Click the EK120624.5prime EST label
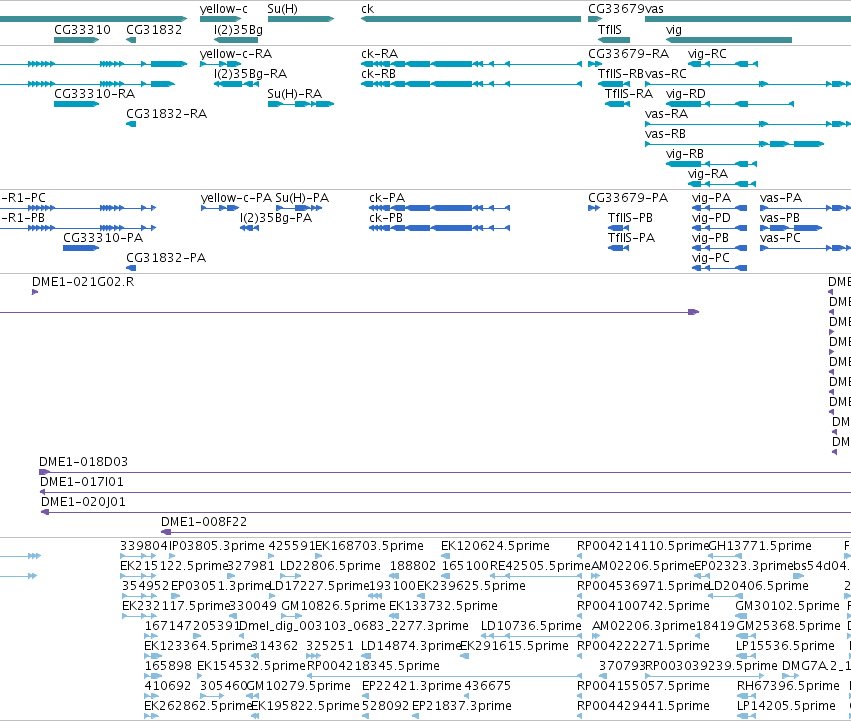851x721 pixels. tap(496, 546)
